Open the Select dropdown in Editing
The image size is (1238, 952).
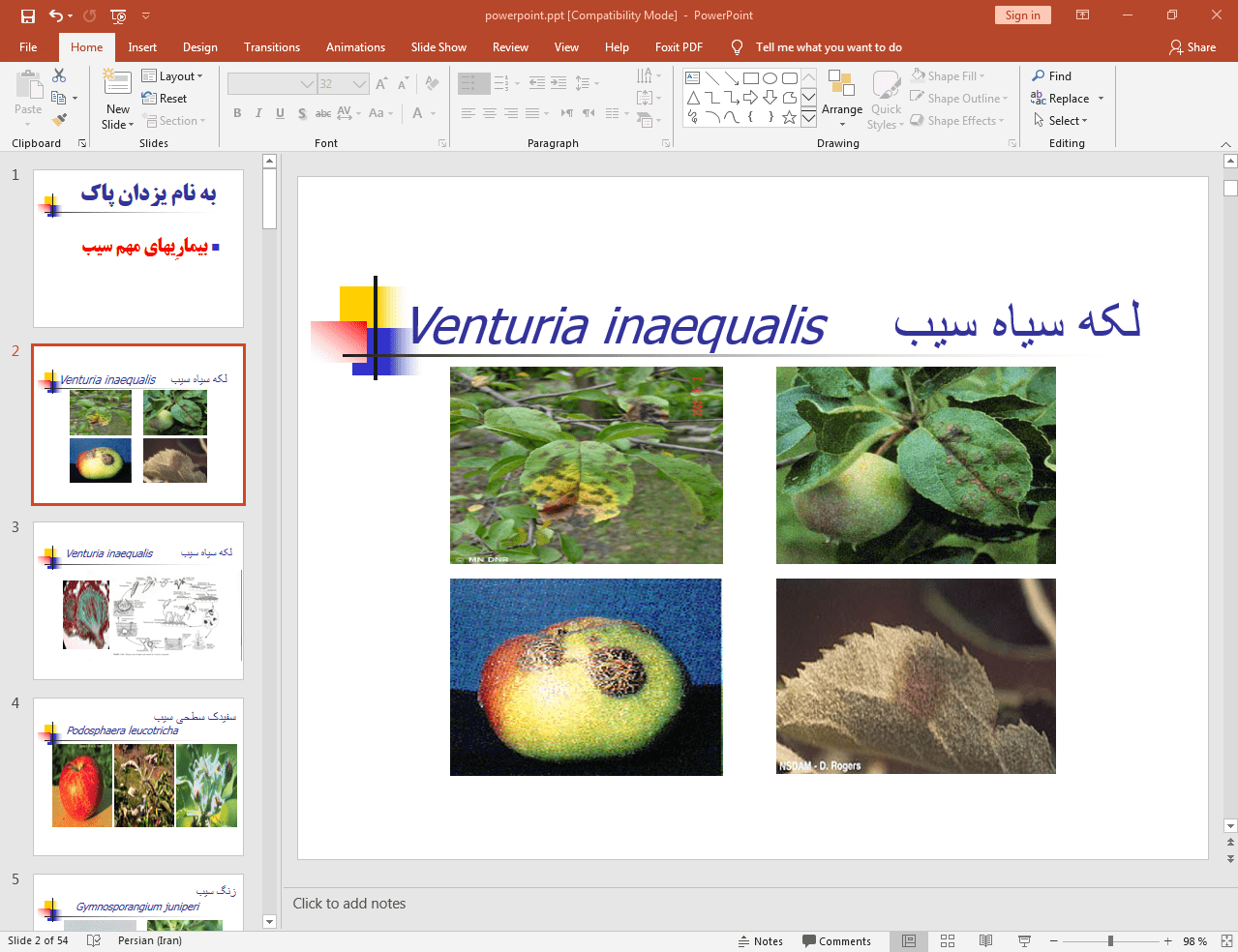click(x=1061, y=121)
